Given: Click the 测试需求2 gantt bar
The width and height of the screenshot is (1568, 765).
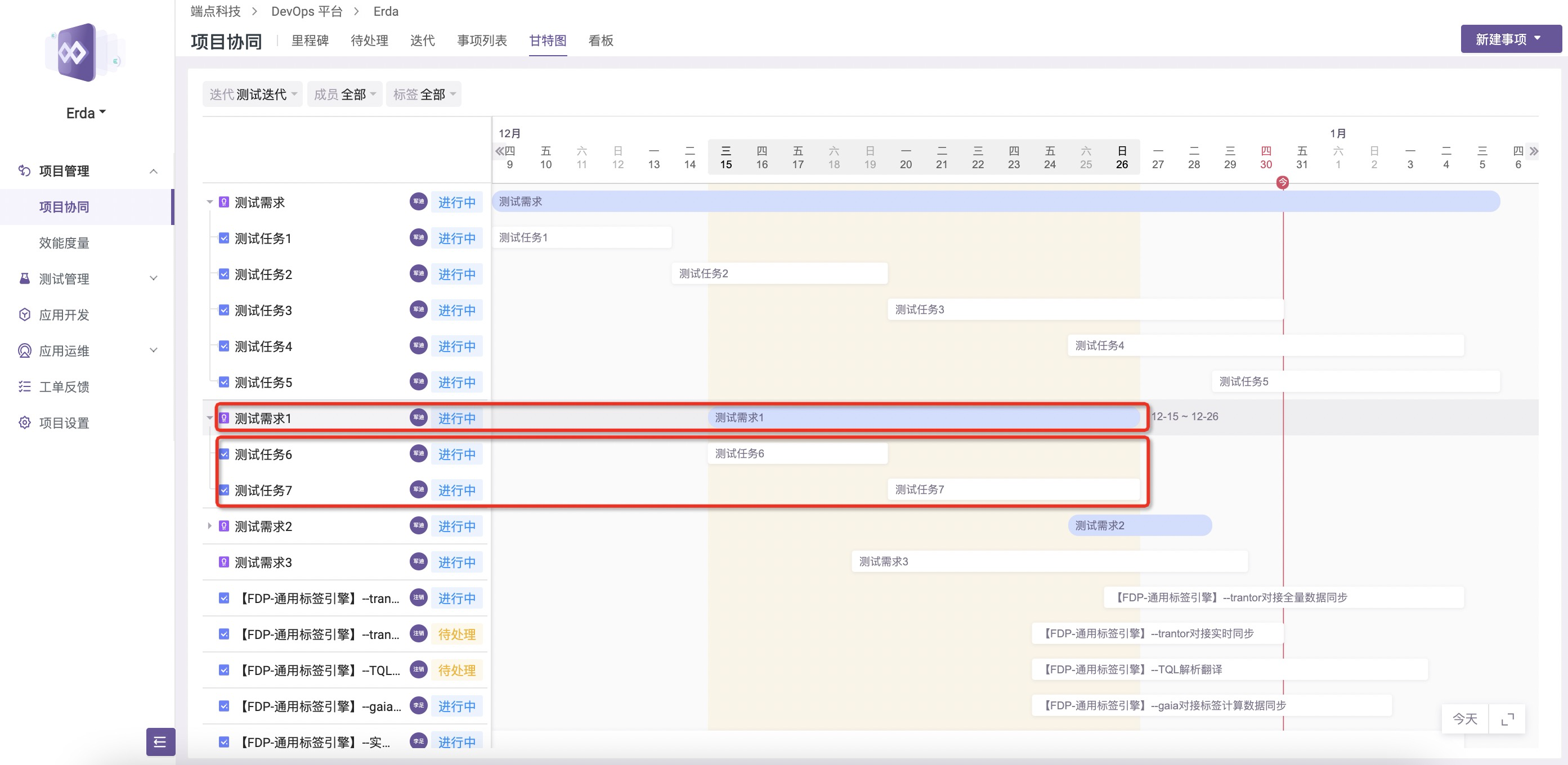Looking at the screenshot, I should click(1139, 526).
